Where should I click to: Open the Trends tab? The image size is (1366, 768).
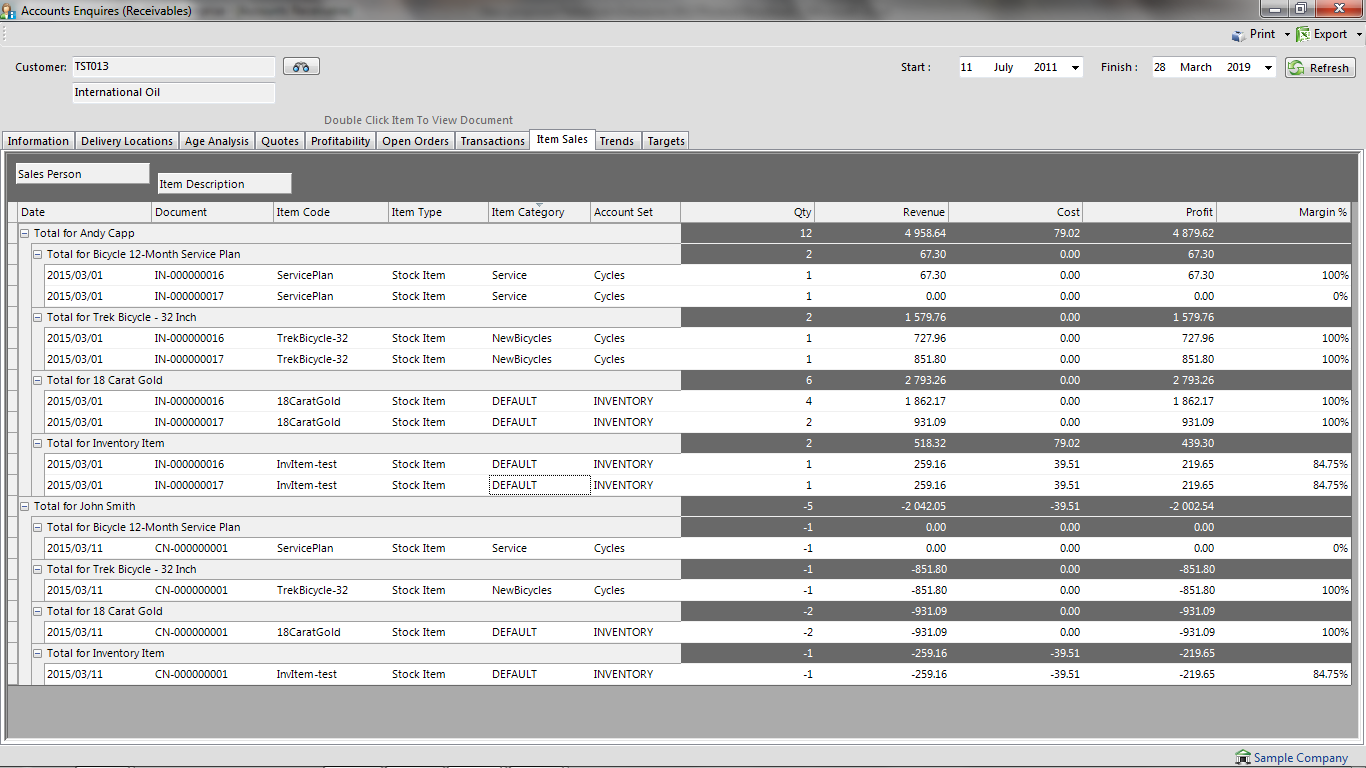coord(616,141)
